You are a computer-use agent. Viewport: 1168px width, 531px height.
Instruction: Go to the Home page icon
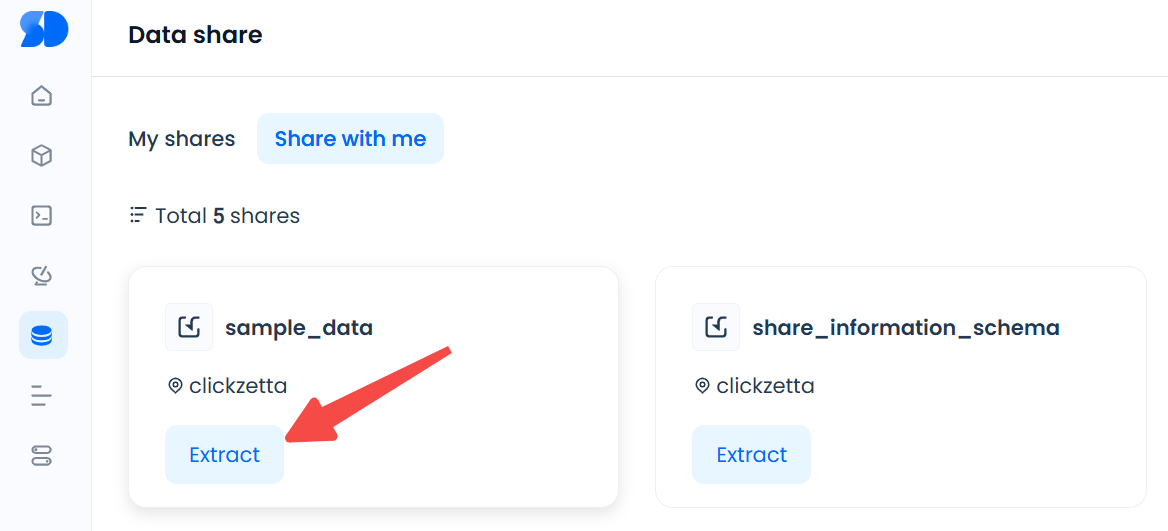41,96
